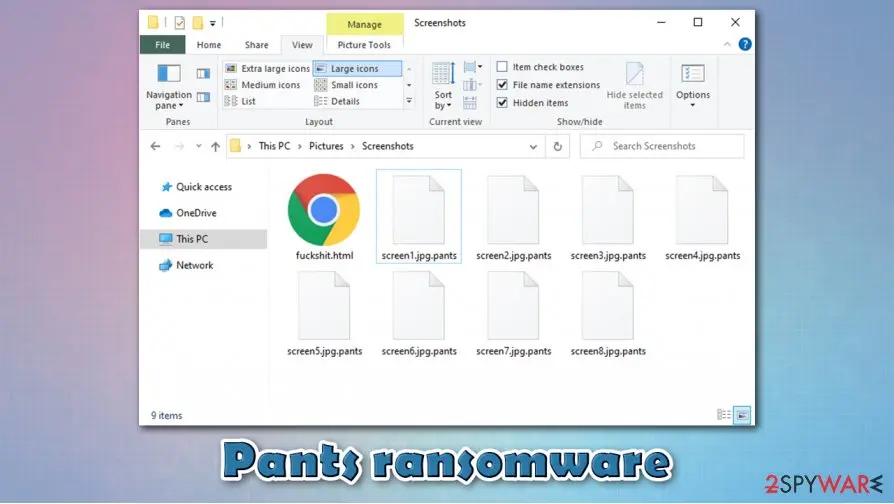Collapse the ribbon with the chevron
Screen dimensions: 894x504
(727, 44)
